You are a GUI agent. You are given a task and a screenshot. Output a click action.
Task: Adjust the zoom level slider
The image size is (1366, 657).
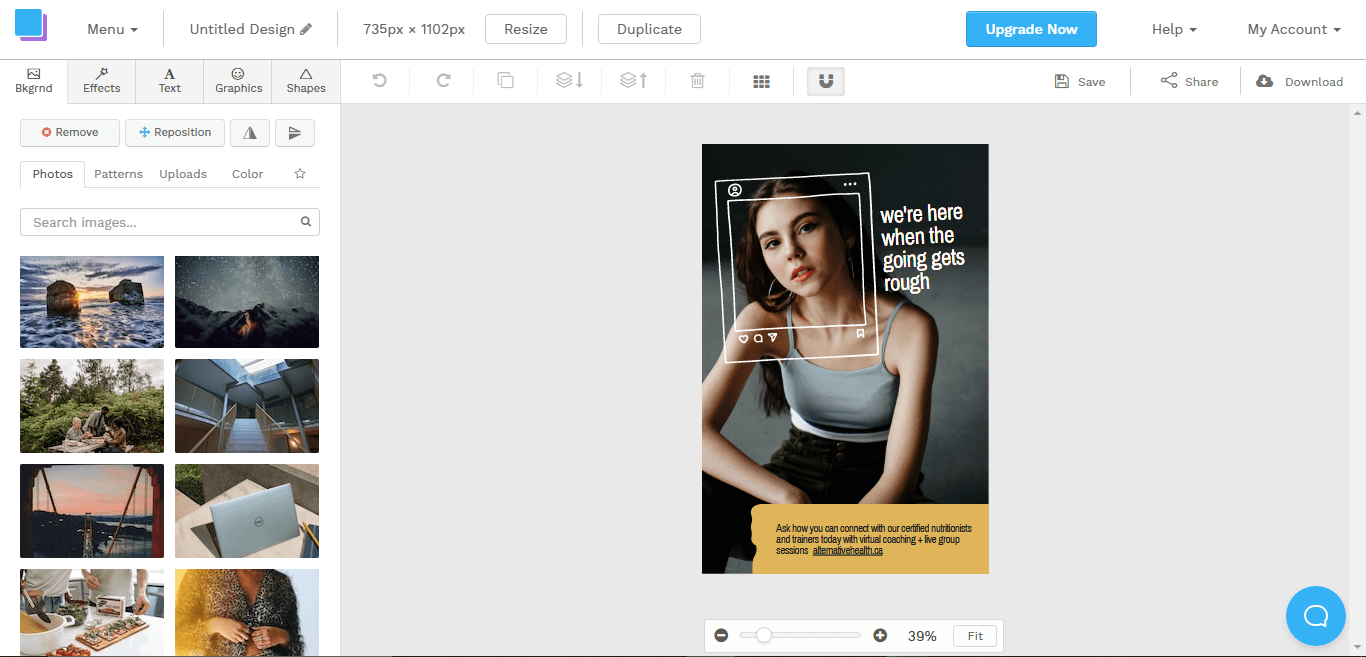[765, 635]
